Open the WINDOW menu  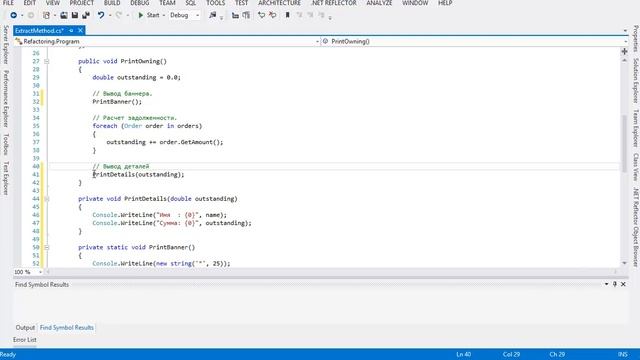coord(415,3)
